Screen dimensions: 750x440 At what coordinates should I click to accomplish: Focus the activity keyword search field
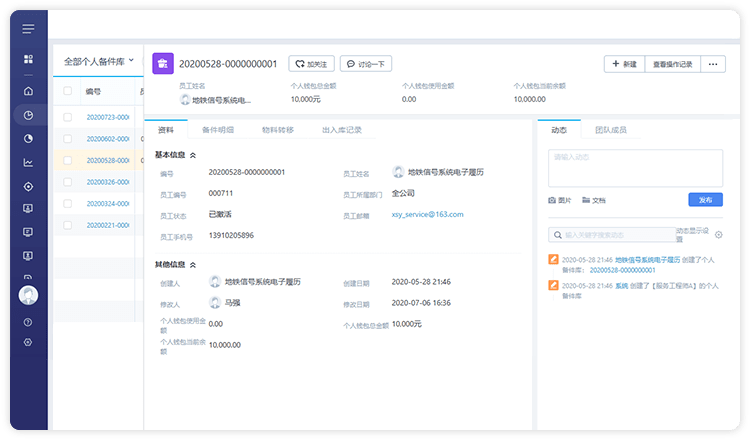point(612,235)
